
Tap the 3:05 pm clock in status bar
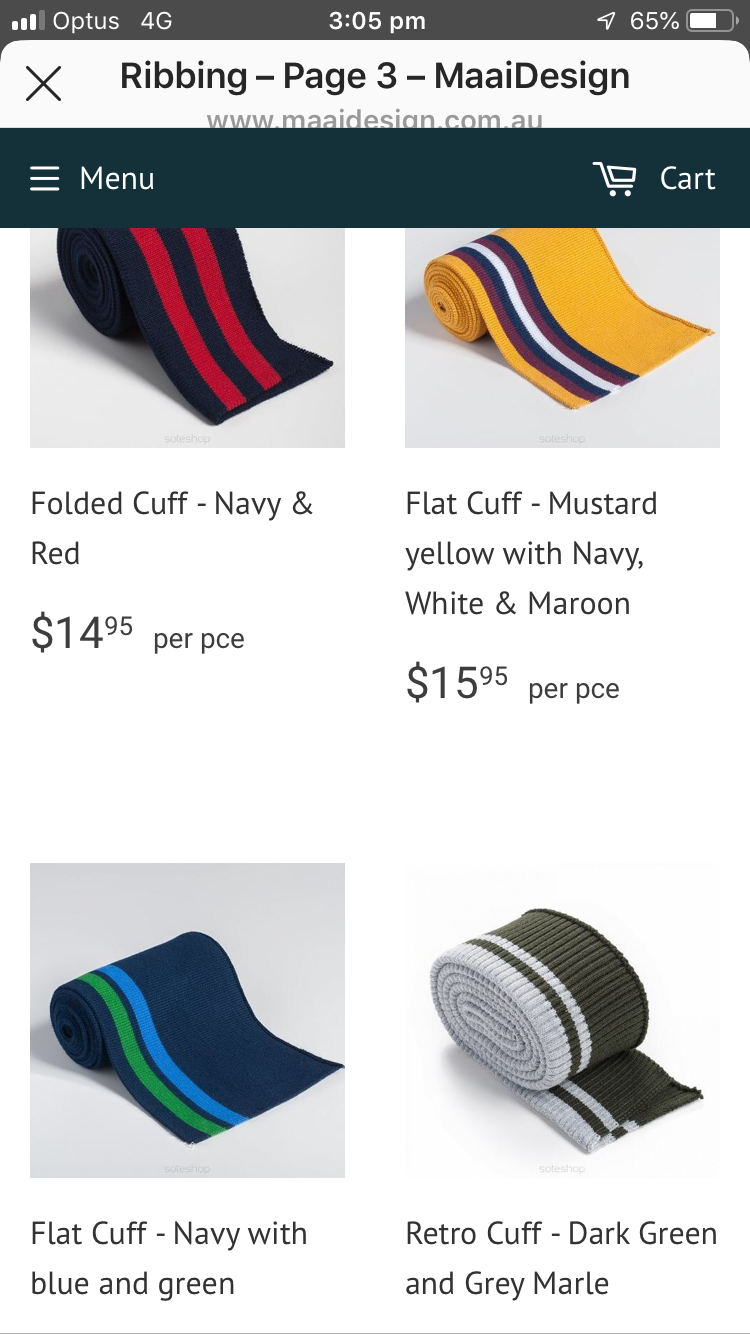pyautogui.click(x=377, y=21)
